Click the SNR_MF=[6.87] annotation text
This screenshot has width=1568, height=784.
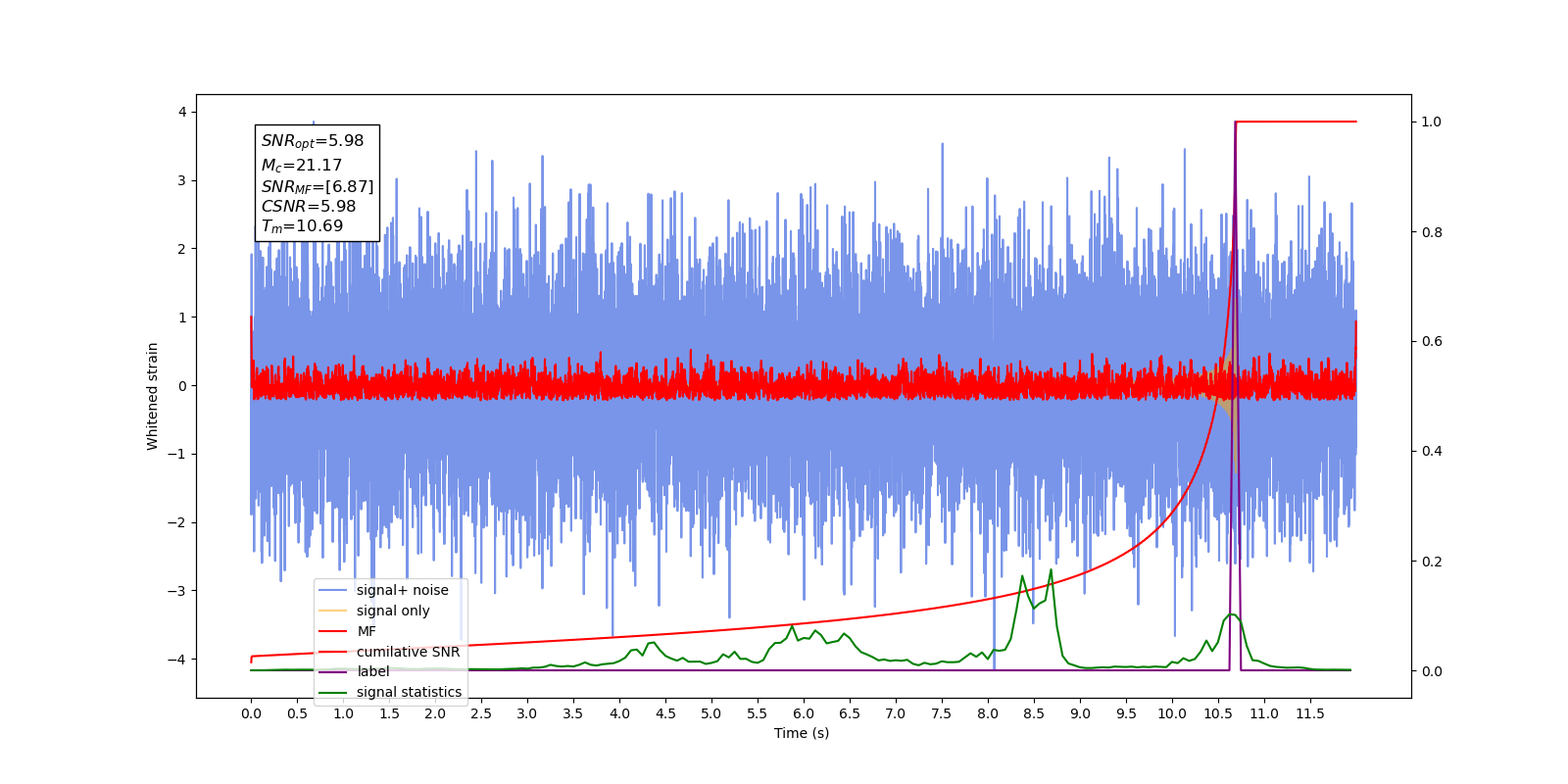pos(318,186)
